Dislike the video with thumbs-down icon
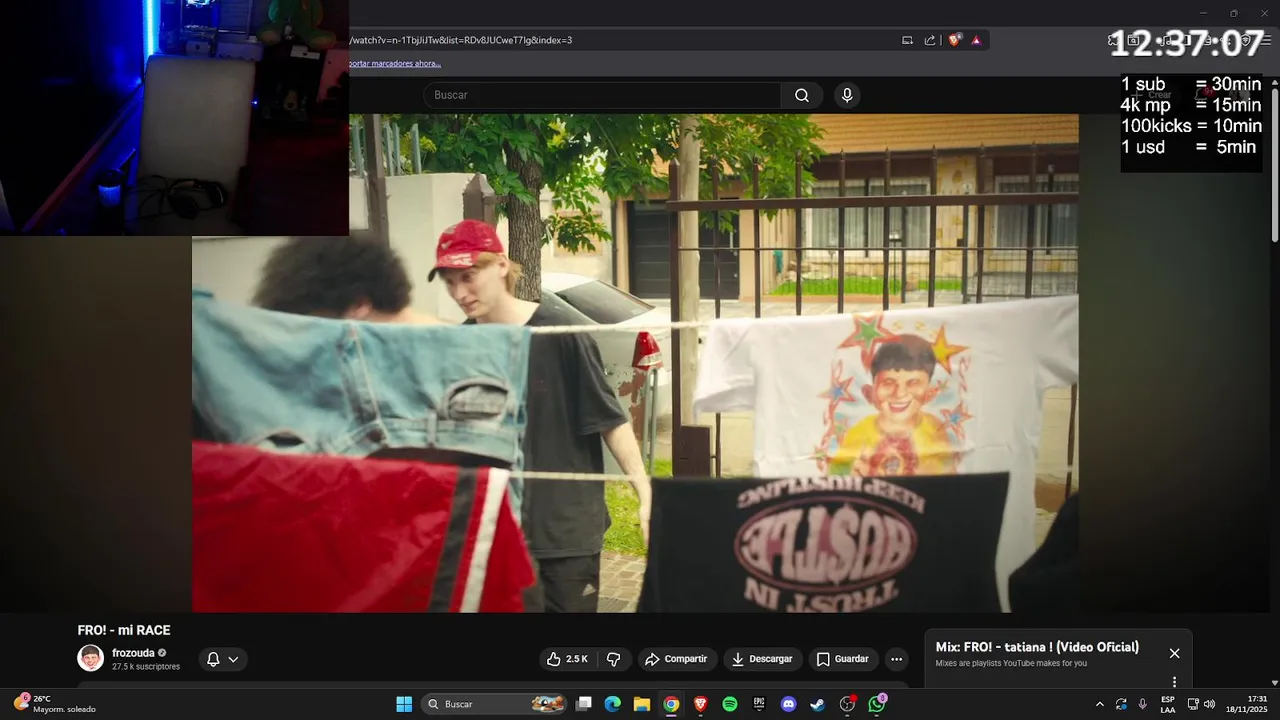 click(x=614, y=659)
